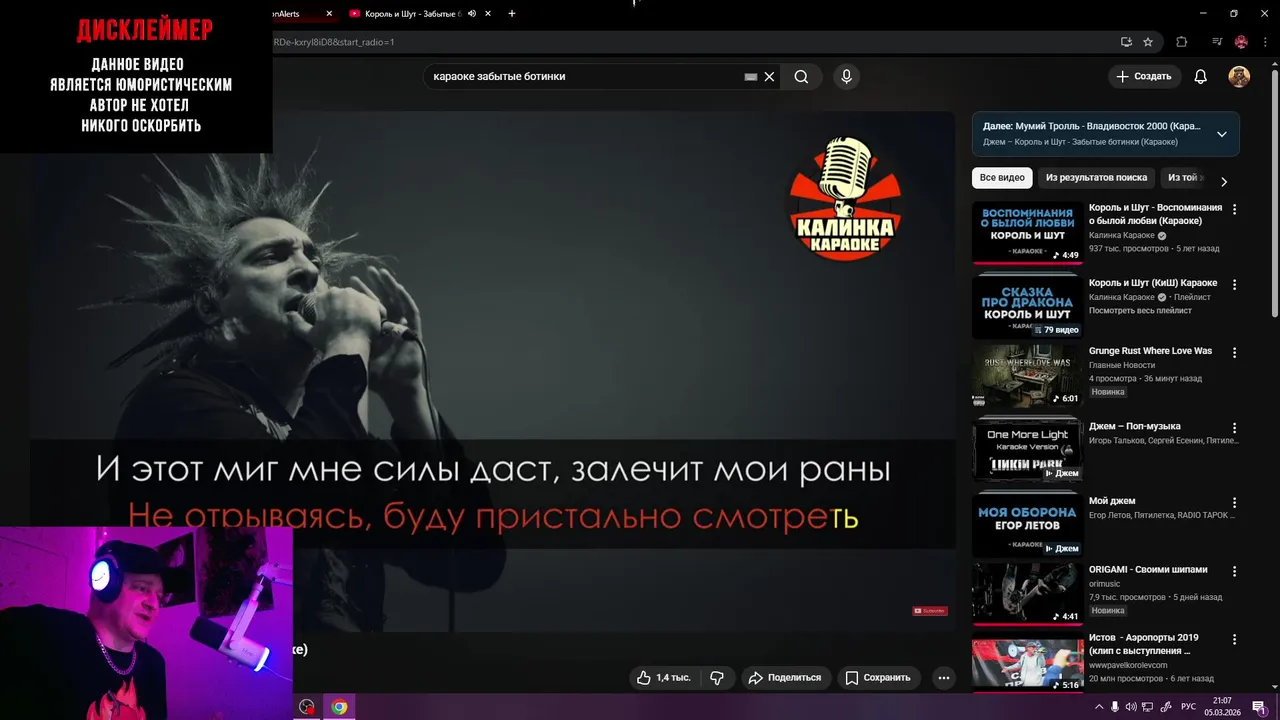Select Из результатов поиска filter chip
The height and width of the screenshot is (720, 1280).
[1096, 178]
